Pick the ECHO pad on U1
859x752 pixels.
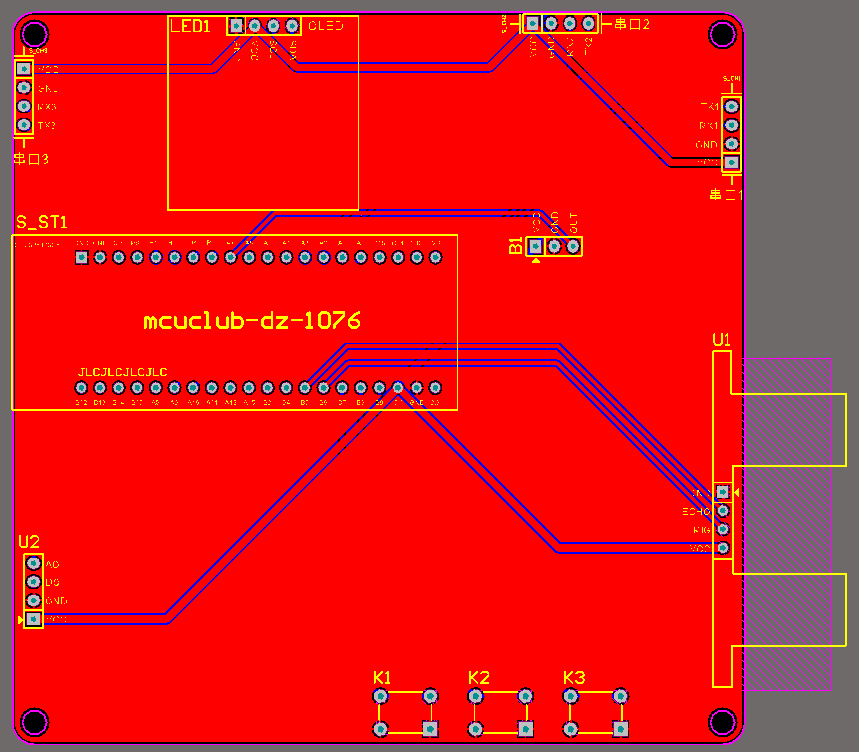(x=723, y=511)
